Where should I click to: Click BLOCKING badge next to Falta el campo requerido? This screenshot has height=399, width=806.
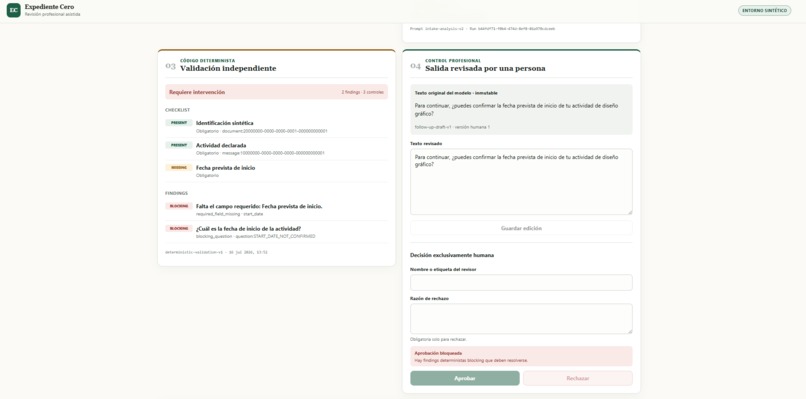[179, 206]
